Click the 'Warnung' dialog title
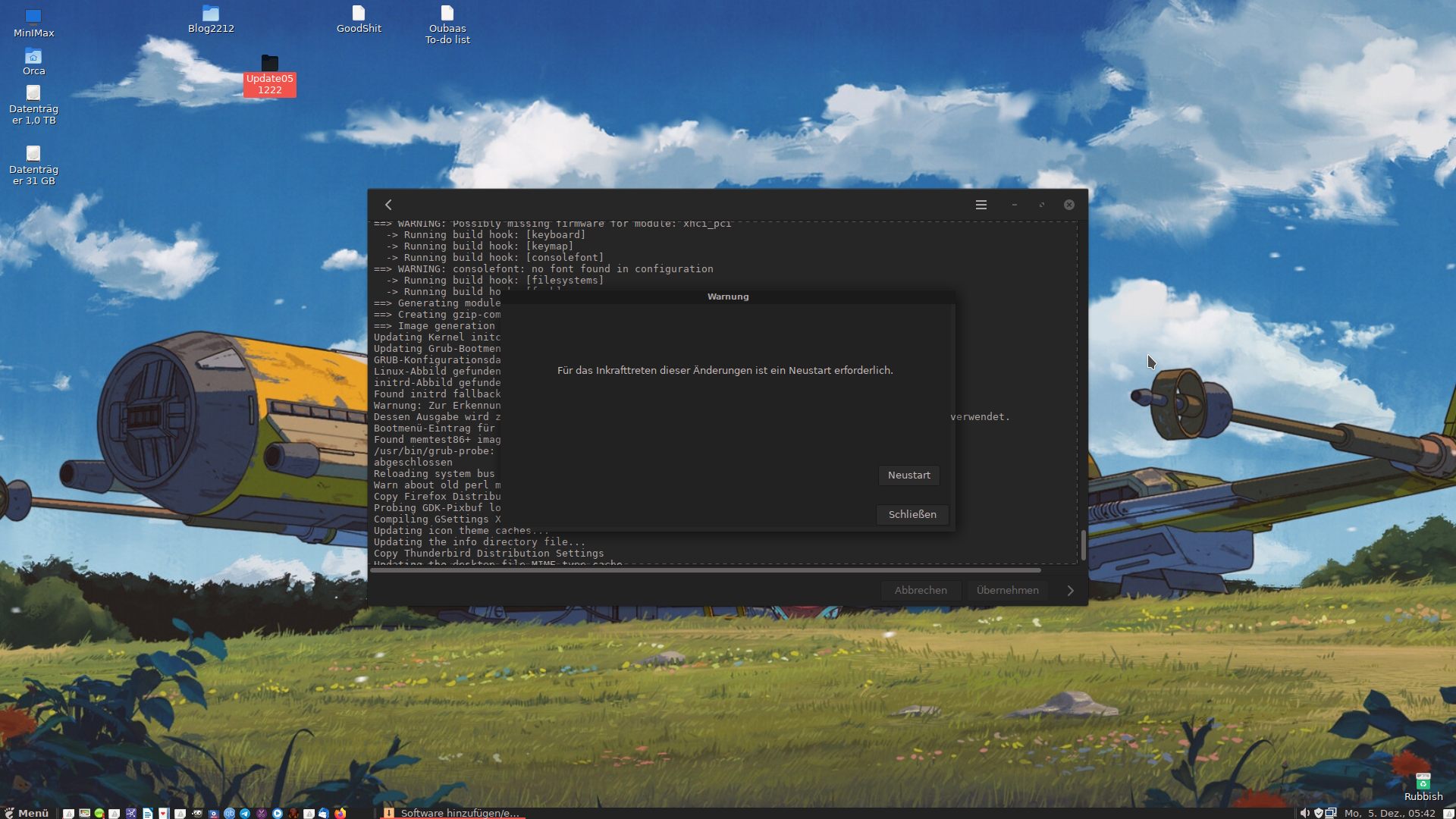Screen dimensions: 1456x819 [x=728, y=297]
